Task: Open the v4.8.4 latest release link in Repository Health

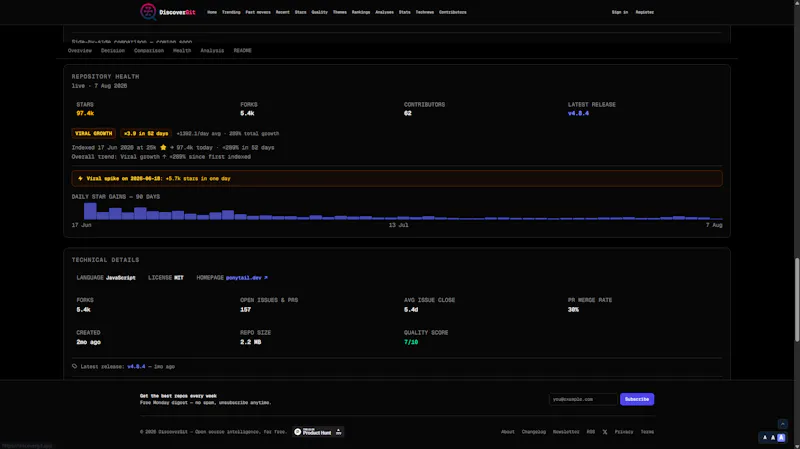Action: tap(578, 113)
